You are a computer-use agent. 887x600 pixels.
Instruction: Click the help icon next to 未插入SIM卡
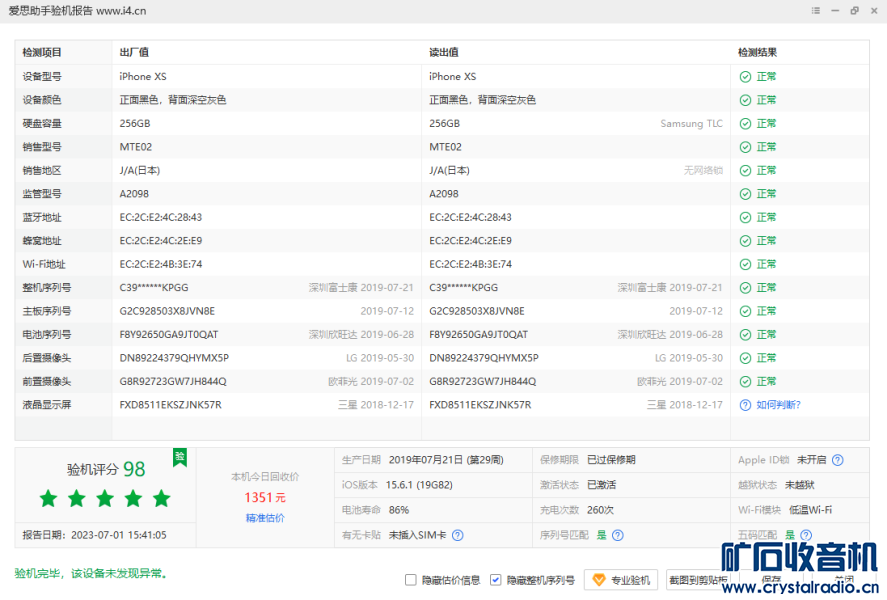(x=457, y=535)
